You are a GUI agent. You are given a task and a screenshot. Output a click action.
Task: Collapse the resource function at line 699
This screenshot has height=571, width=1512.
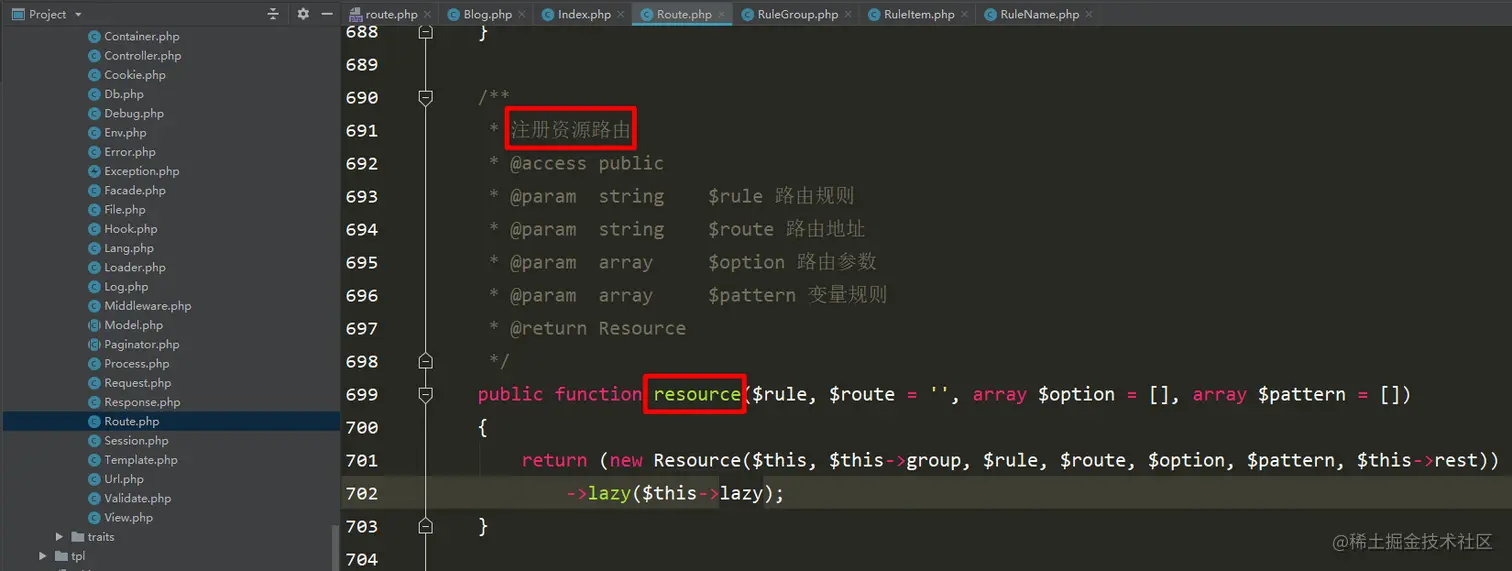pyautogui.click(x=425, y=394)
